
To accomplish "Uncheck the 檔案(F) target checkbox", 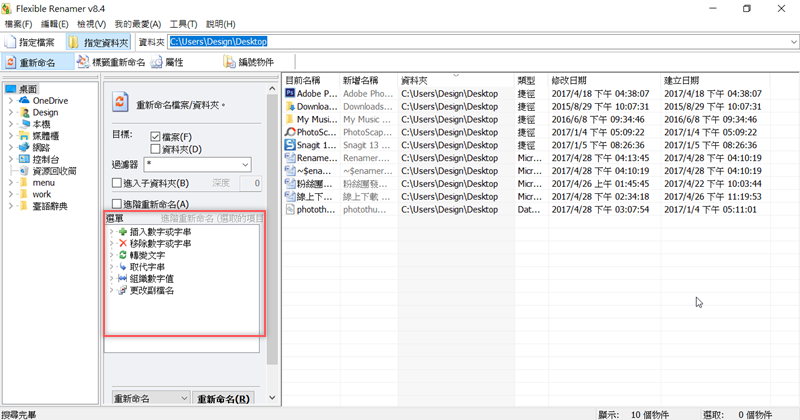I will tap(155, 137).
